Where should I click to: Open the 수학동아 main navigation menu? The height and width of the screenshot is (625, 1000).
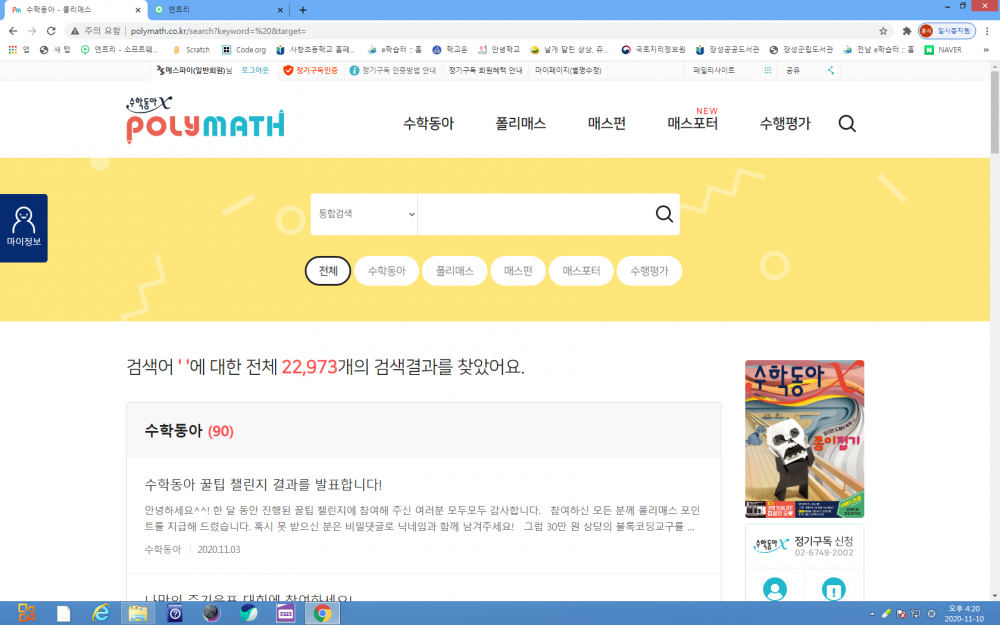[429, 123]
